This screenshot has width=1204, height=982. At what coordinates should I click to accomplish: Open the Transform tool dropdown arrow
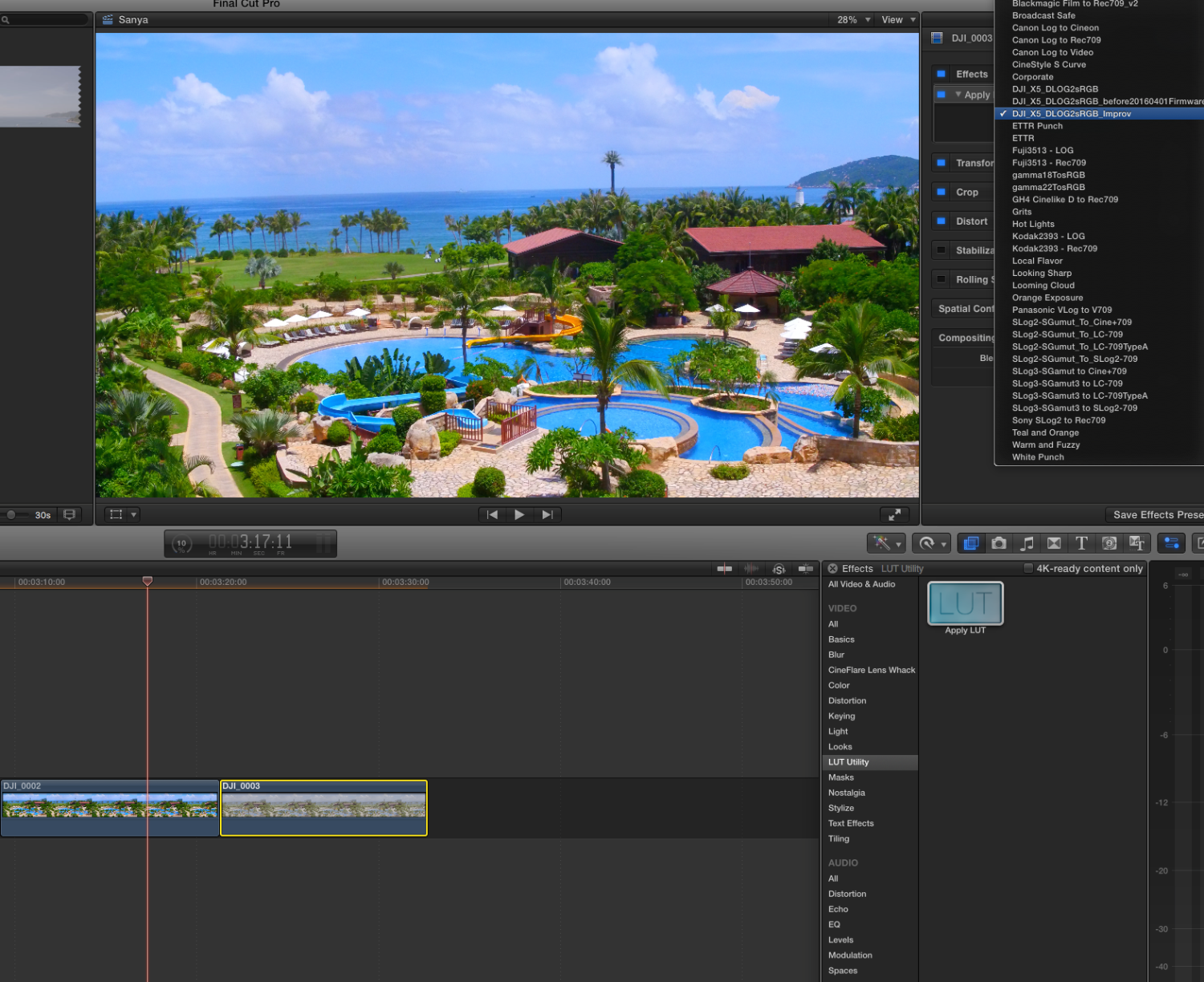tap(134, 514)
